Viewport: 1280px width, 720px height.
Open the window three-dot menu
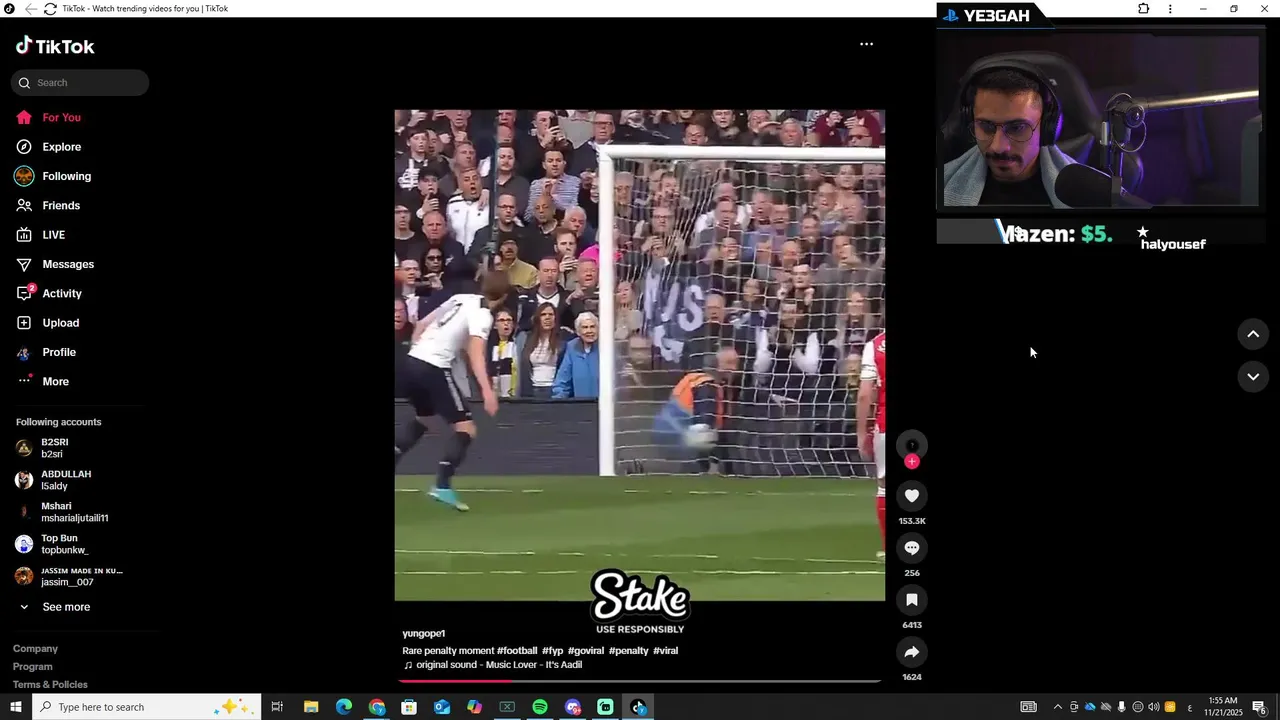tap(1170, 9)
